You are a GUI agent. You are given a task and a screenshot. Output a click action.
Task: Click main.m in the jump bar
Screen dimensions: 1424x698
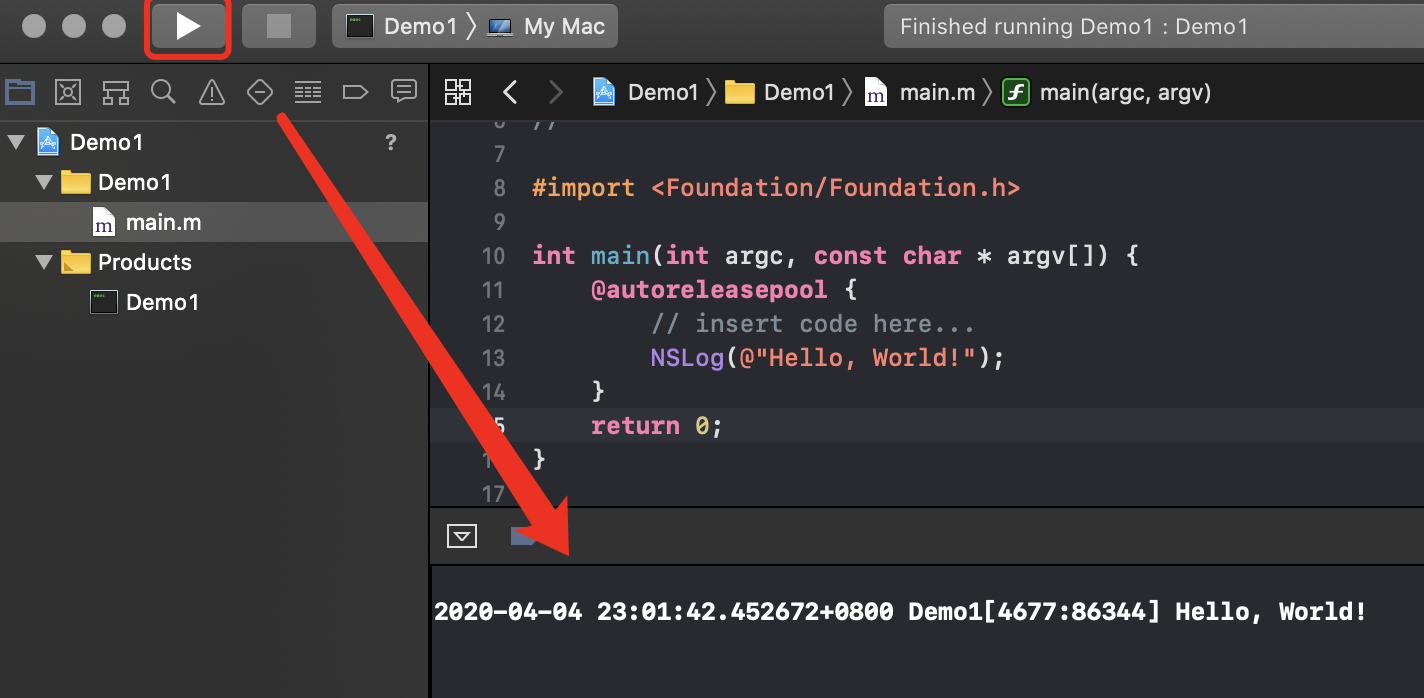click(x=919, y=93)
